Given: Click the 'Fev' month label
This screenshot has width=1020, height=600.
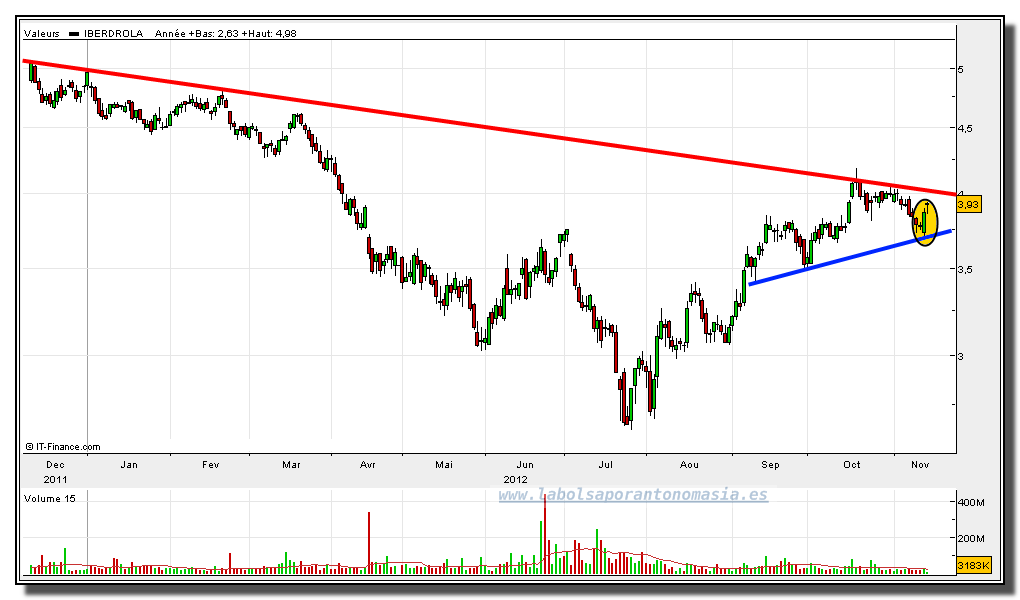Looking at the screenshot, I should [211, 465].
